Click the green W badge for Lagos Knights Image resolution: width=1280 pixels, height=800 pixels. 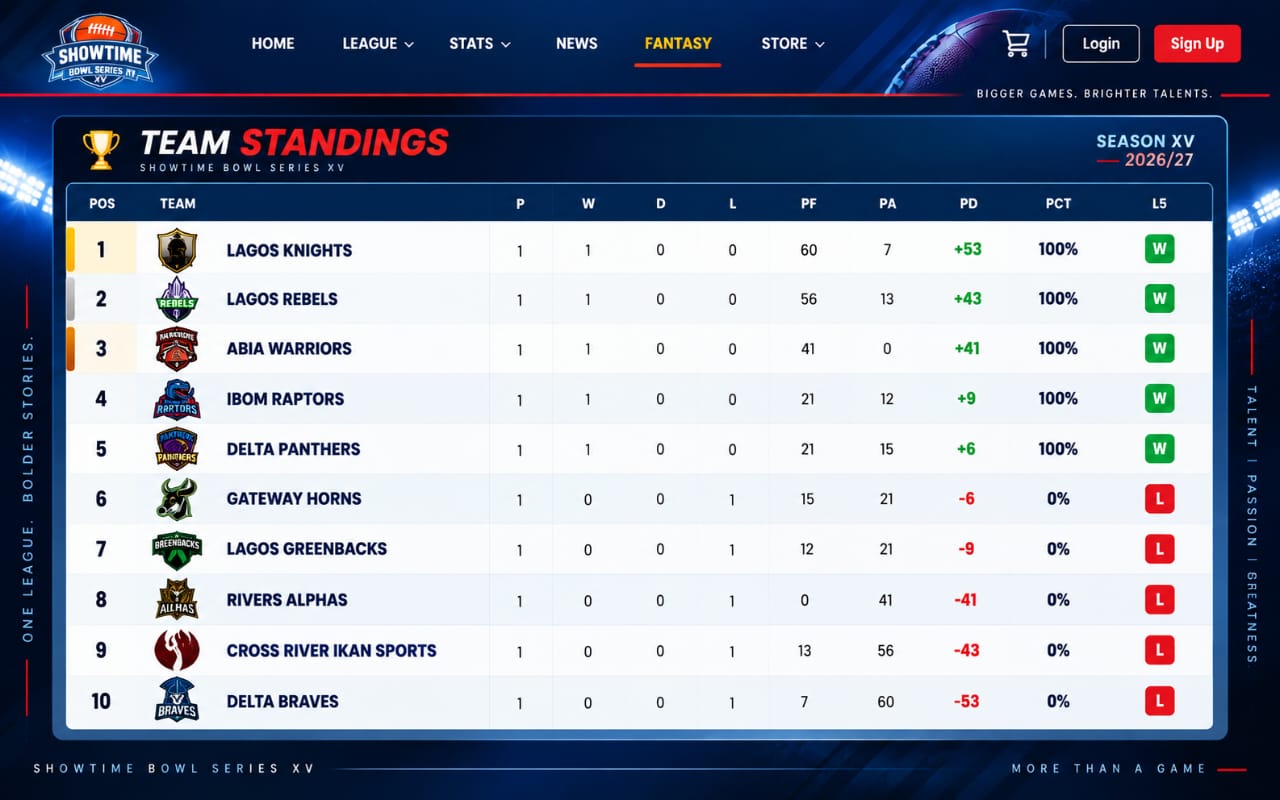tap(1159, 249)
